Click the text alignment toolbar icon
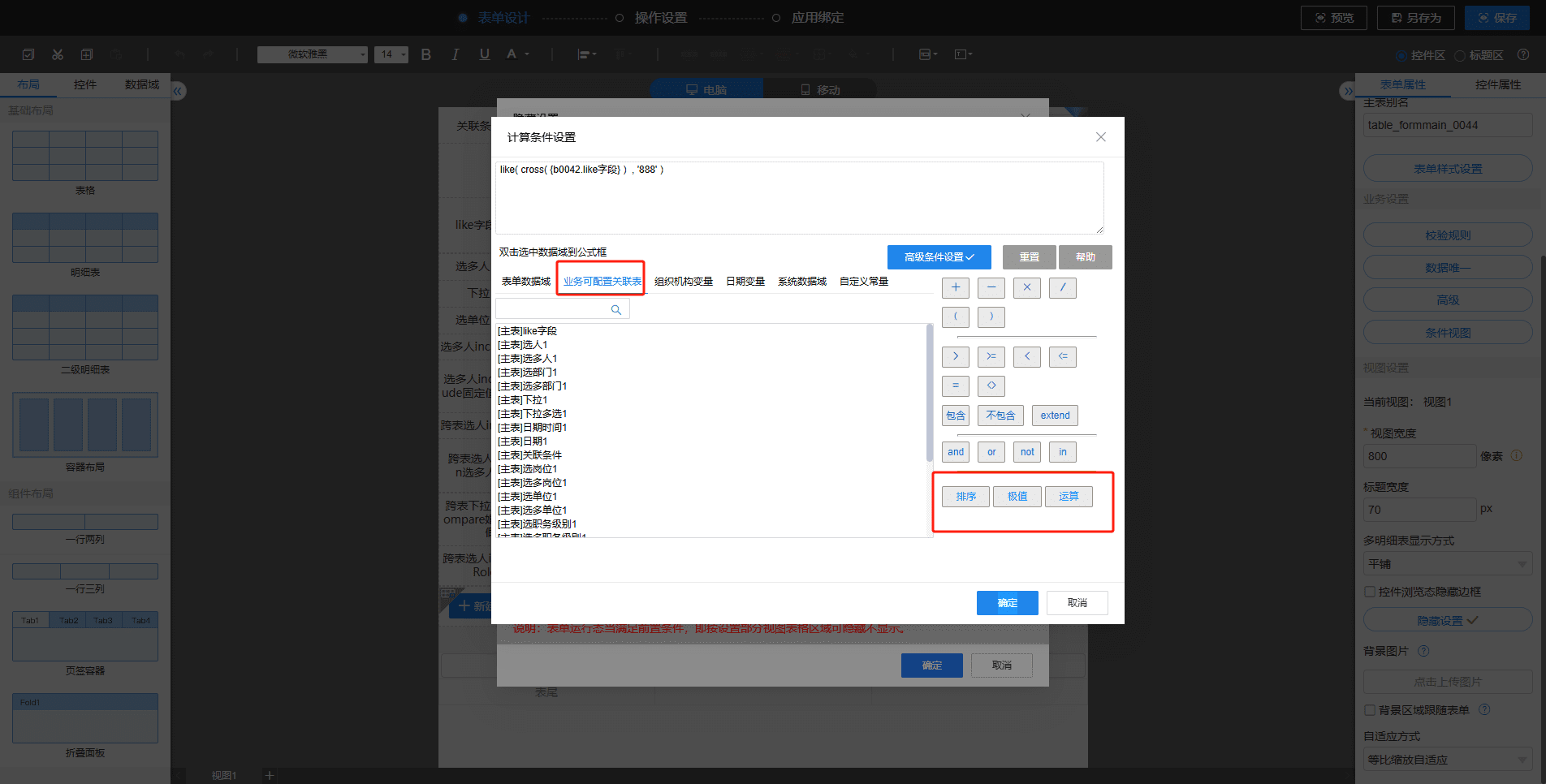This screenshot has height=784, width=1546. coord(586,54)
